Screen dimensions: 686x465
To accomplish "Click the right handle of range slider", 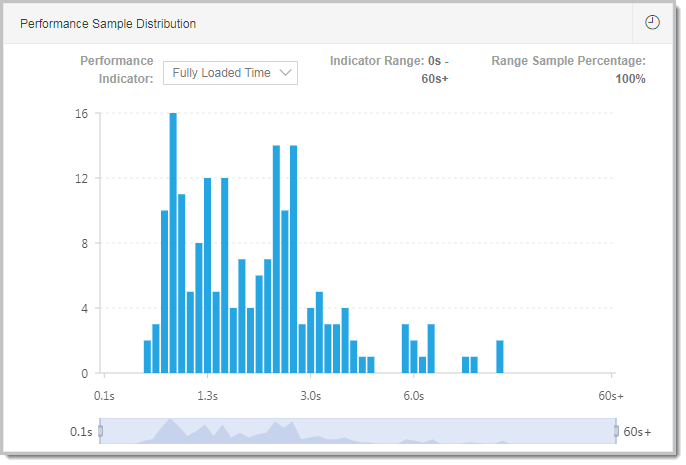I will tap(617, 431).
